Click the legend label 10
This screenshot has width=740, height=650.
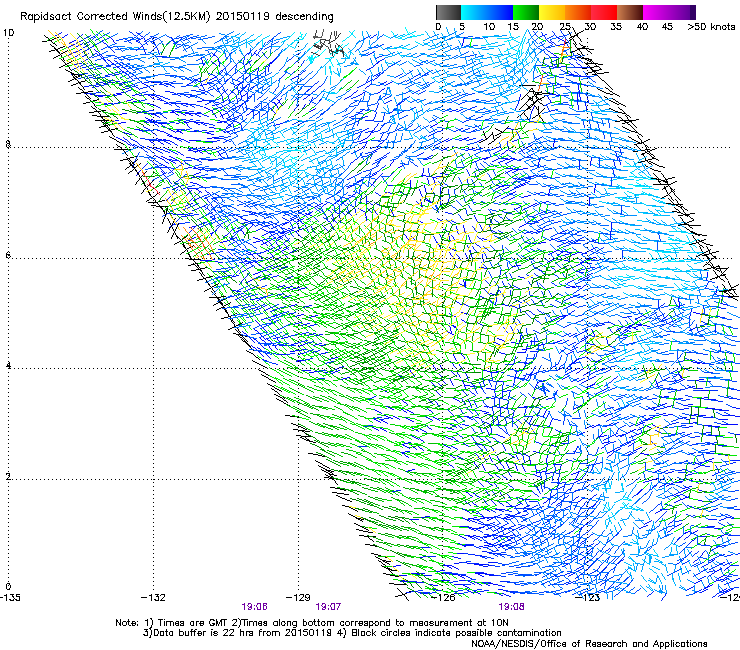489,27
